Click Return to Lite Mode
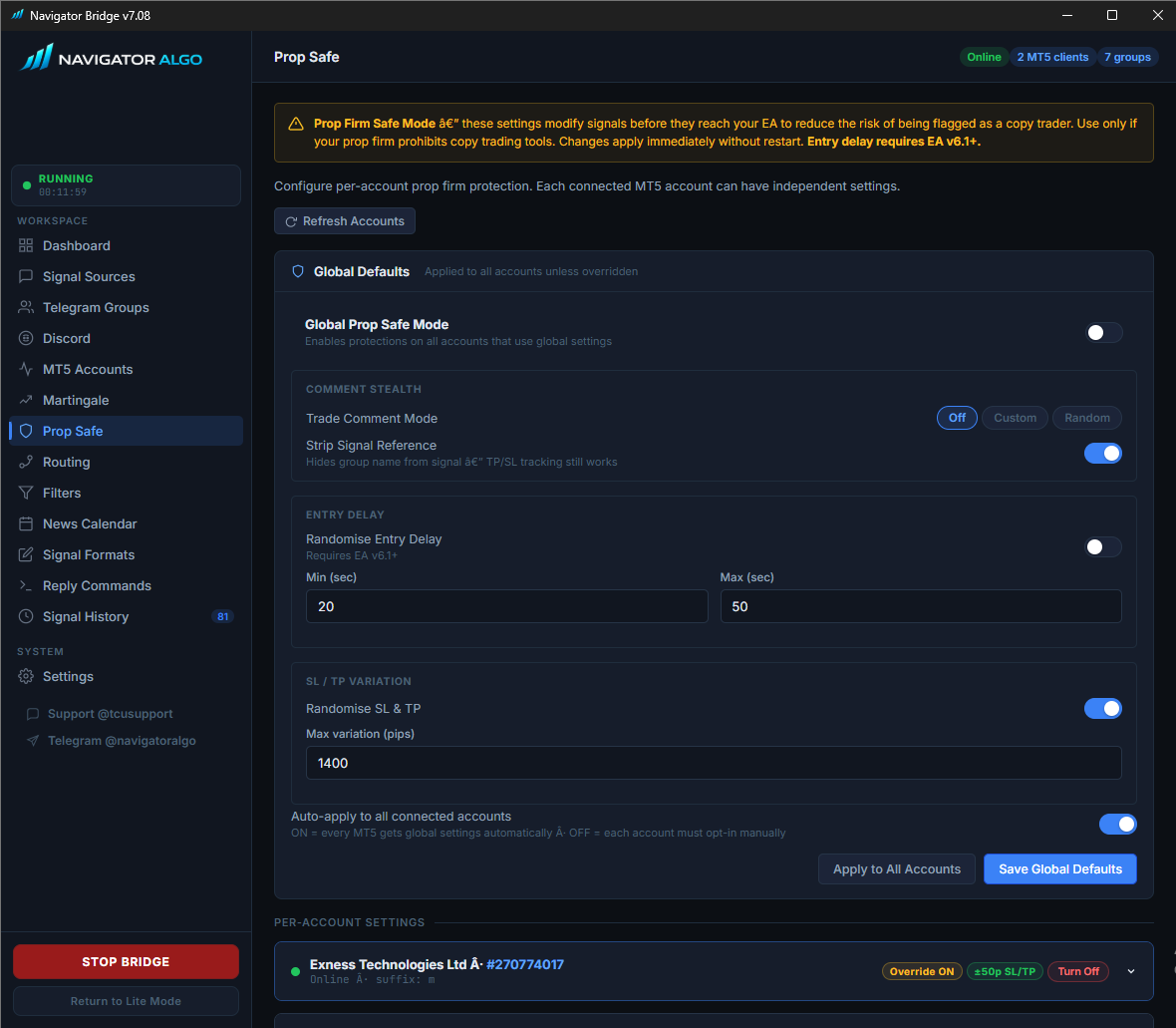This screenshot has width=1176, height=1028. tap(126, 1001)
